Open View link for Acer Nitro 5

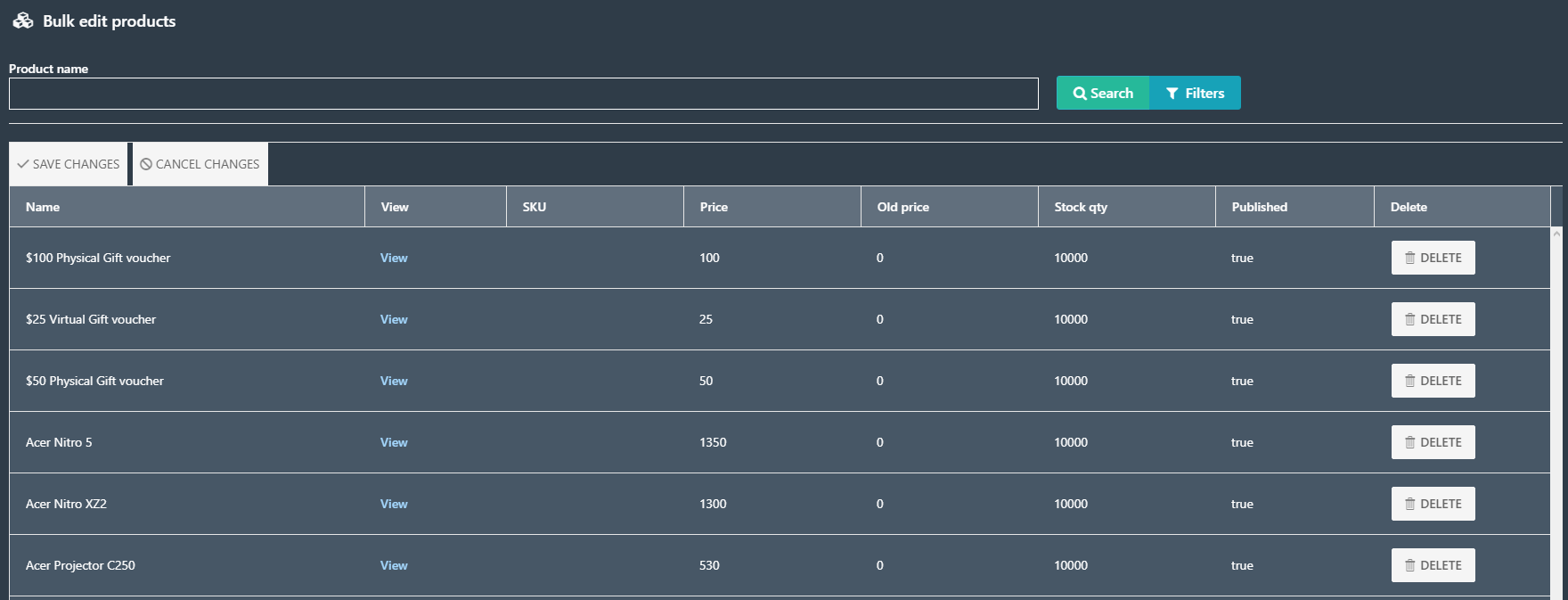[394, 442]
